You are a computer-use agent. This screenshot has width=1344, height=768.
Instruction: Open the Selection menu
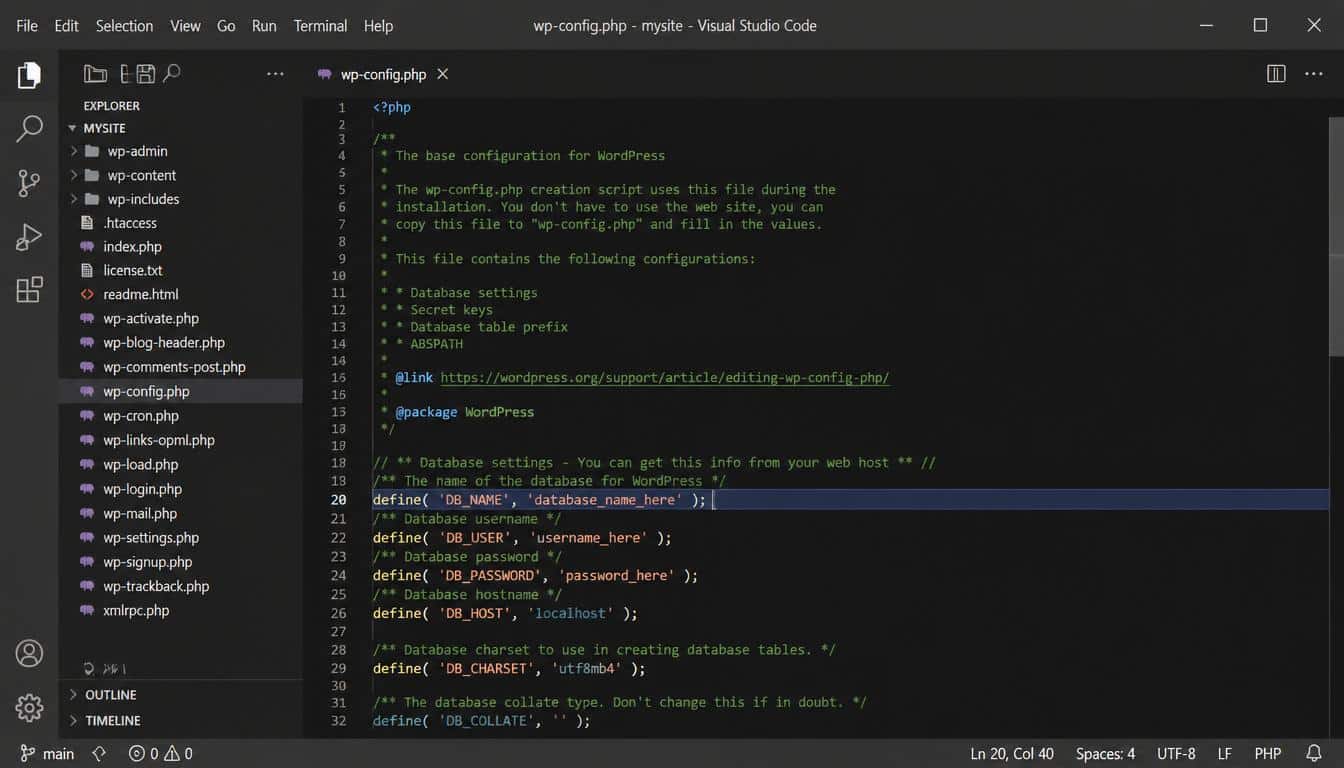pyautogui.click(x=125, y=26)
